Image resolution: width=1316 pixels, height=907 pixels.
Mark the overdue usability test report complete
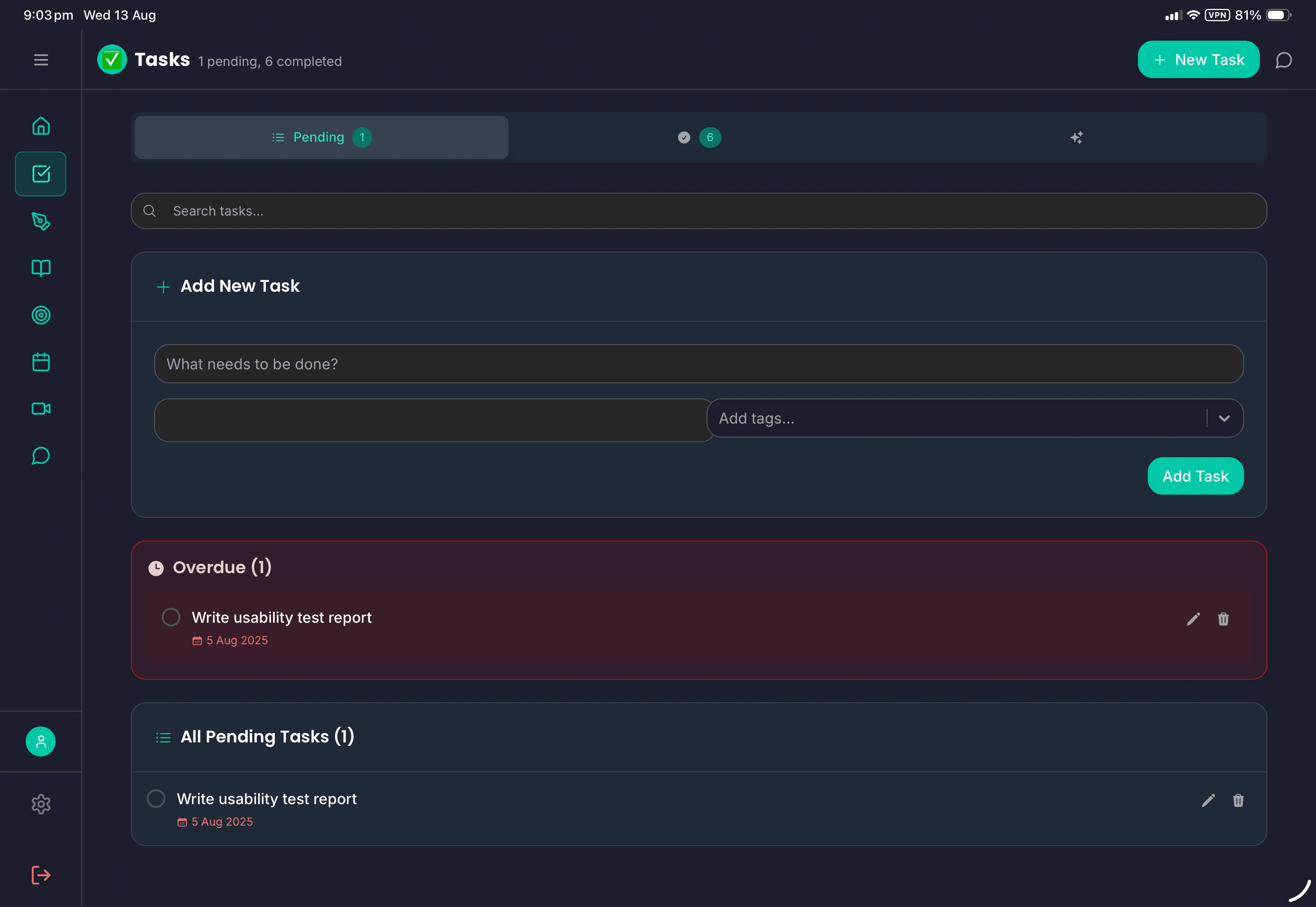(x=171, y=617)
